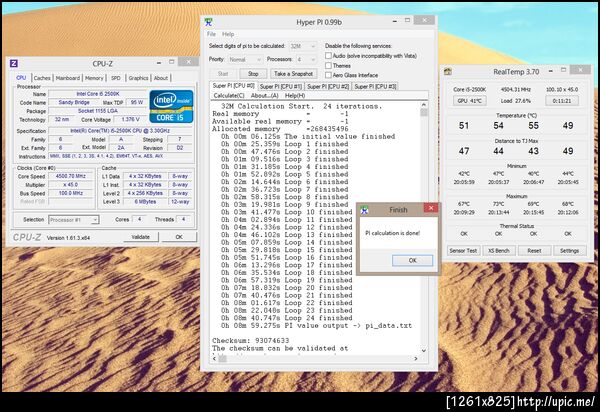Click the Level 3 cache 6 MBytes value
600x412 pixels.
coord(145,202)
